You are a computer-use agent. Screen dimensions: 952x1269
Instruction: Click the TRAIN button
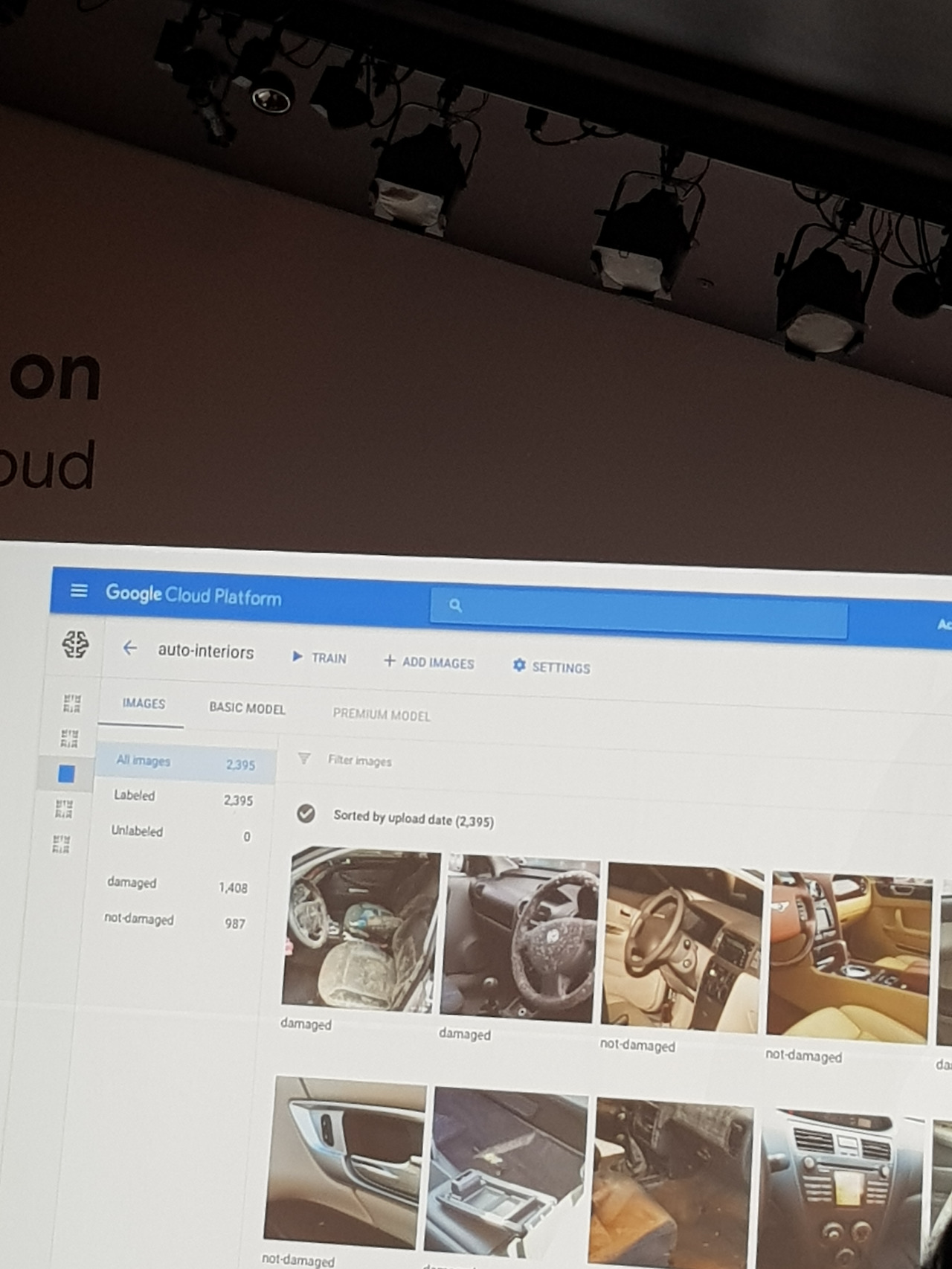319,658
